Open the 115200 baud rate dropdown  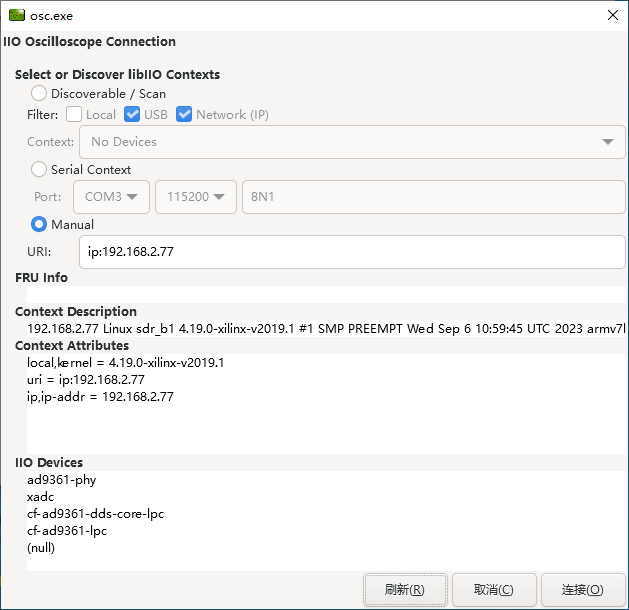pos(196,197)
